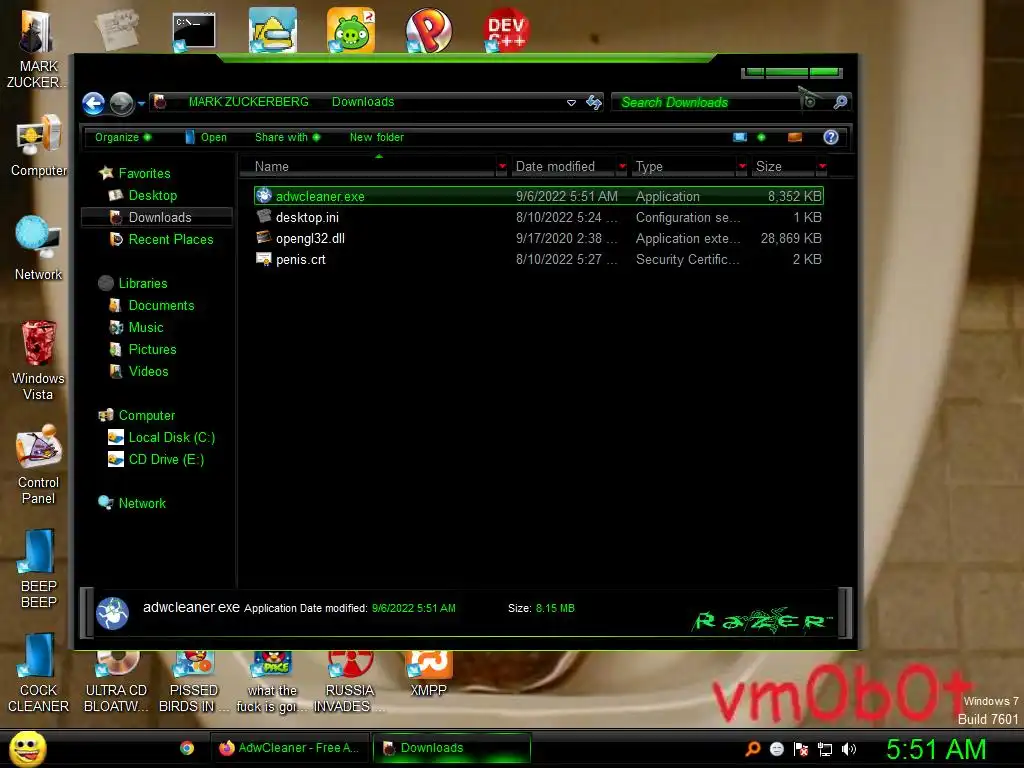
Task: Click the Network desktop icon
Action: pyautogui.click(x=39, y=249)
